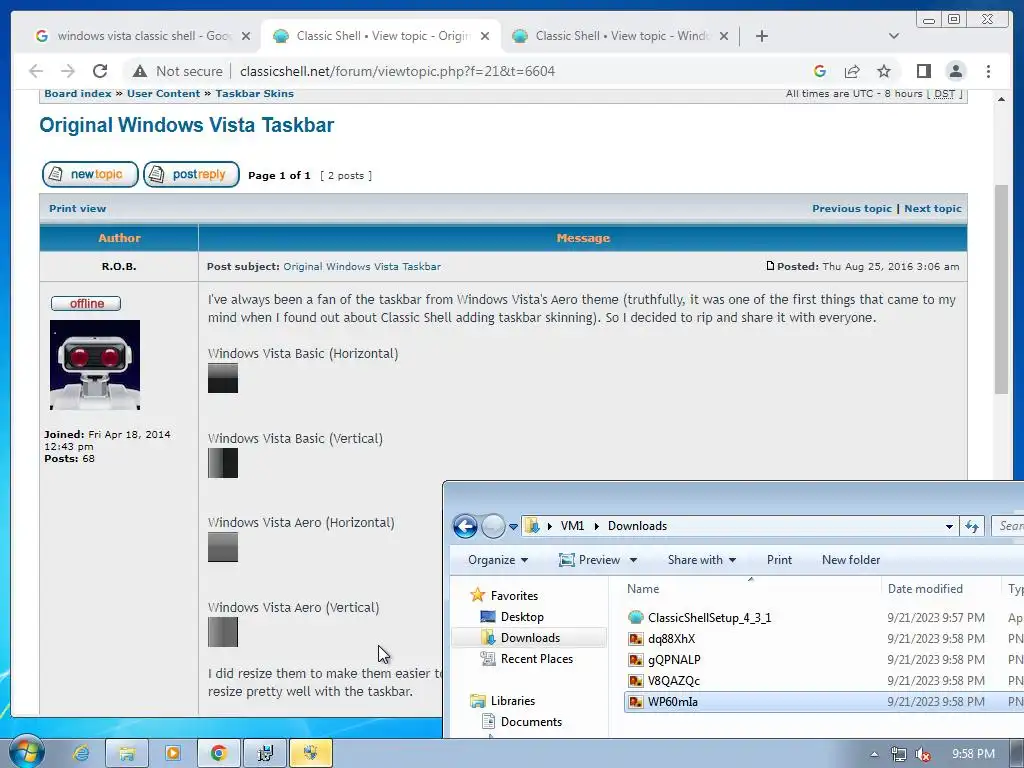
Task: Click the Explorer search box
Action: [x=1008, y=526]
